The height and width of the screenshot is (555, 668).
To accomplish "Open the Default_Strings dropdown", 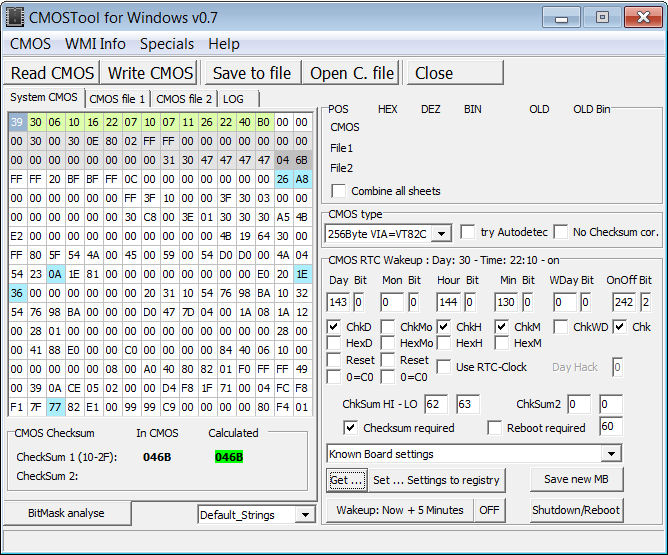I will tap(305, 515).
